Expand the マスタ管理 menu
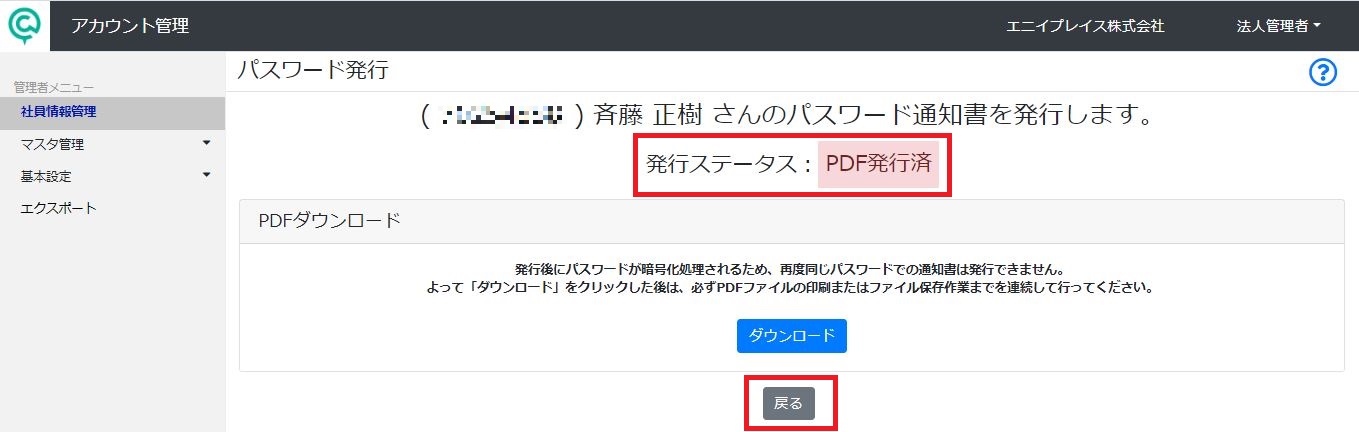Screen dimensions: 1359x432 click(x=113, y=144)
